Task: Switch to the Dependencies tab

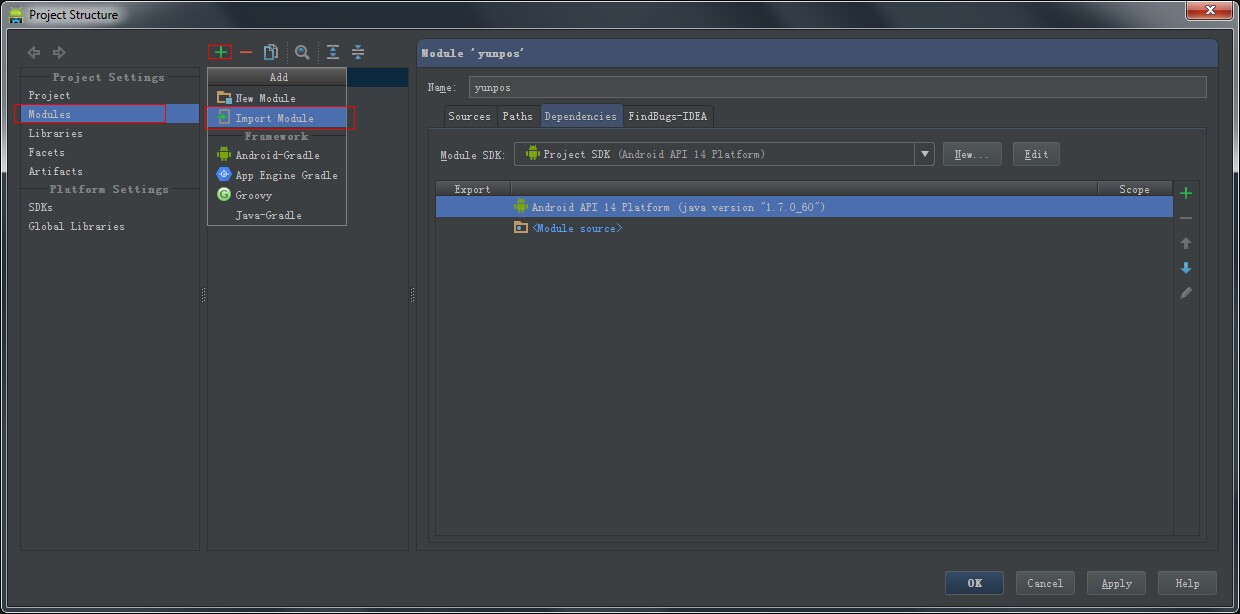Action: click(x=580, y=116)
